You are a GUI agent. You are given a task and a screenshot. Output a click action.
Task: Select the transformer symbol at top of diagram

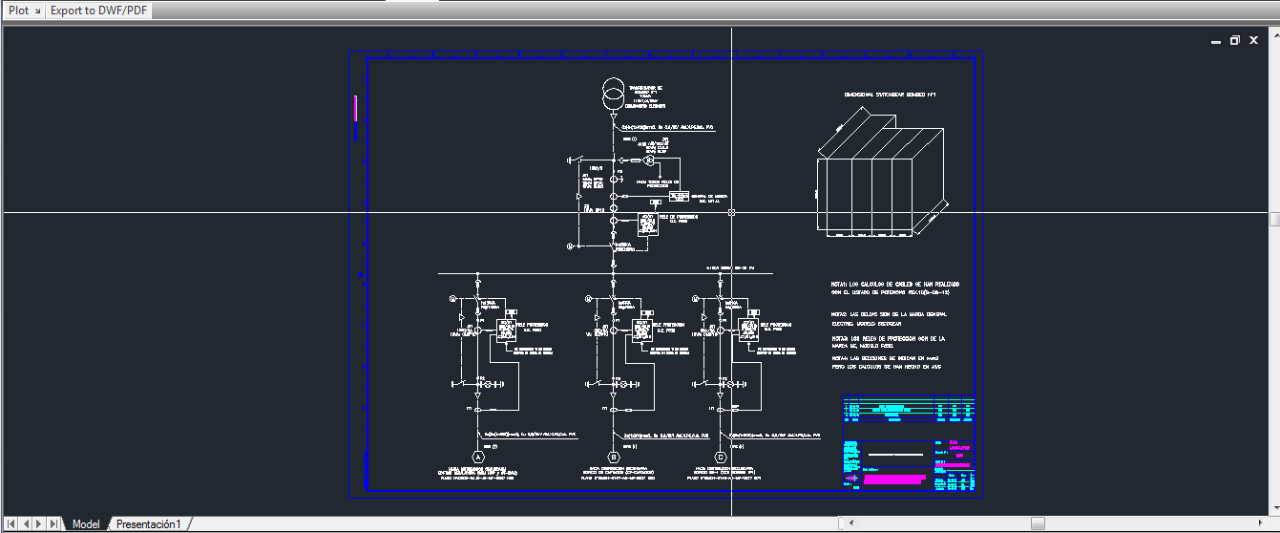click(x=612, y=97)
